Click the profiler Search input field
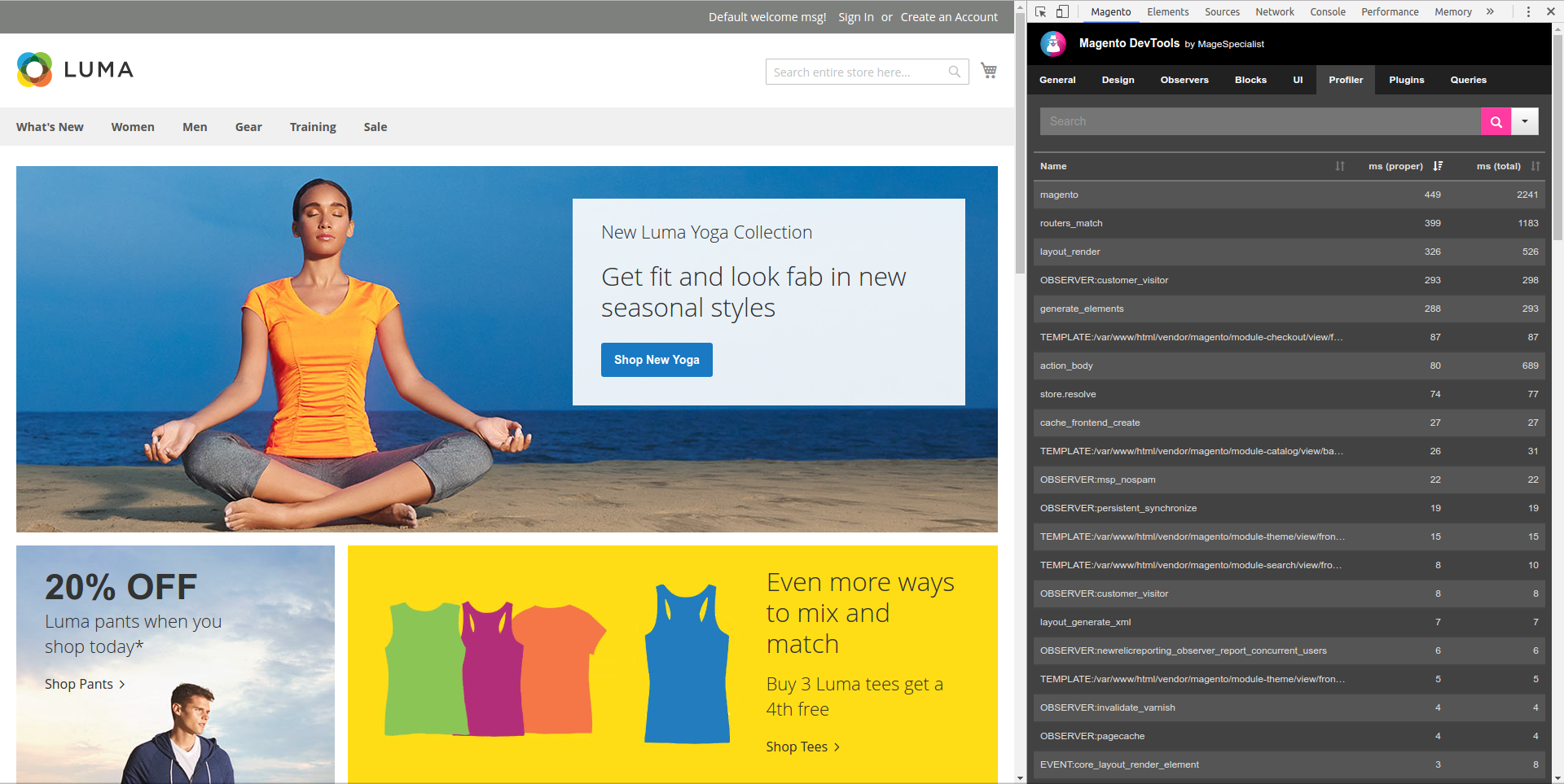 [x=1260, y=121]
